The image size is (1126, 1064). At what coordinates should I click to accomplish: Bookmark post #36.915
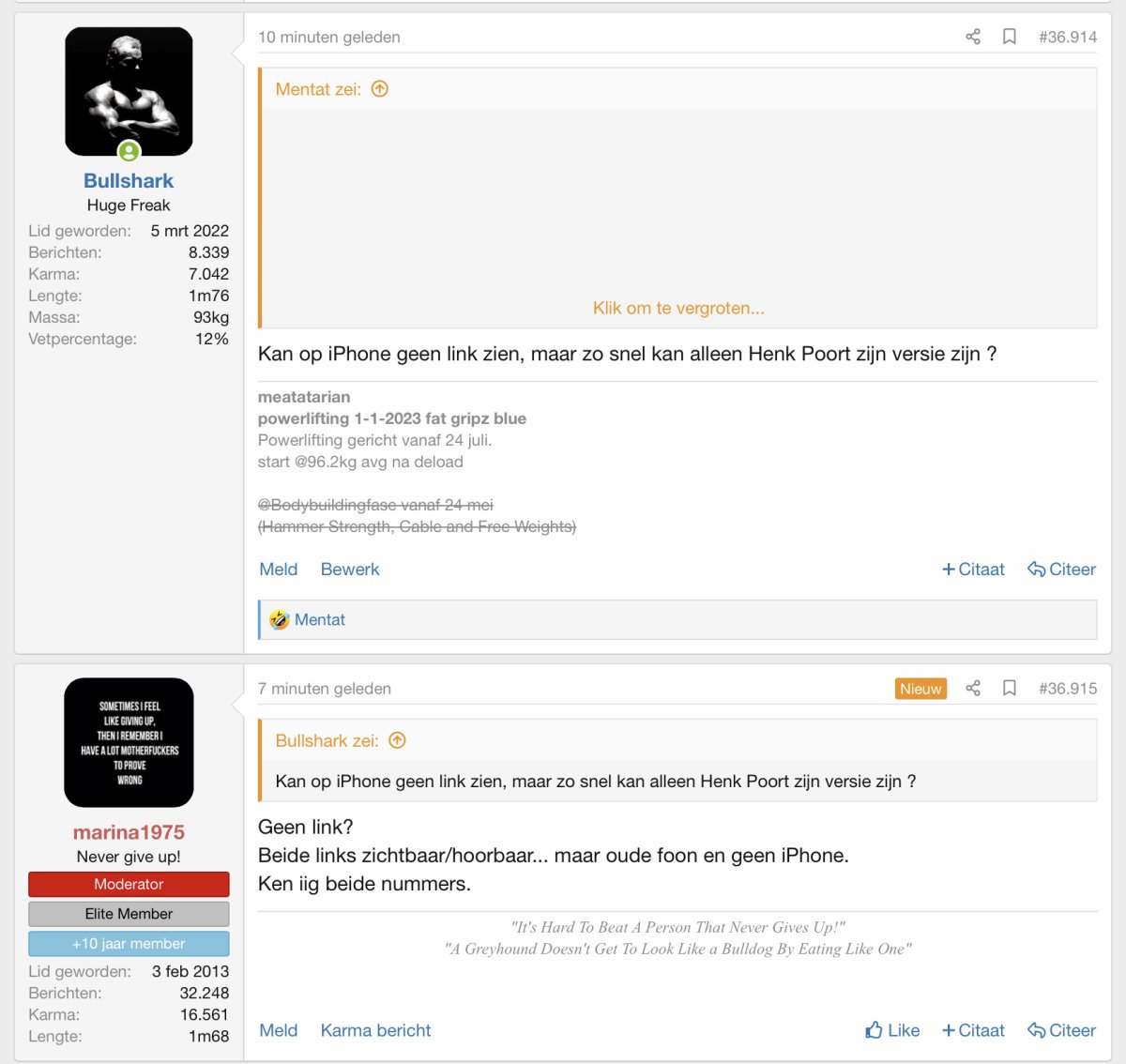[x=1010, y=688]
